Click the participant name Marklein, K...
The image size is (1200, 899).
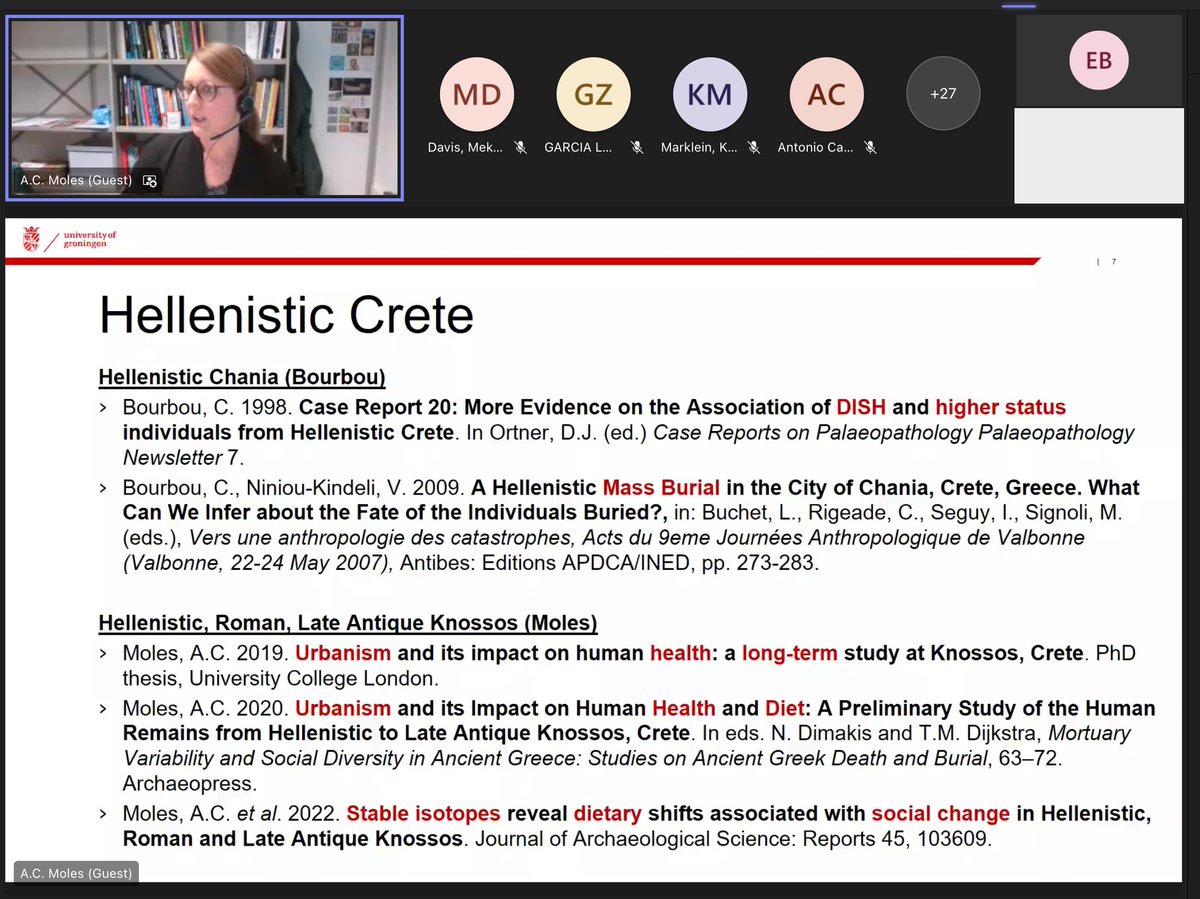pyautogui.click(x=700, y=148)
